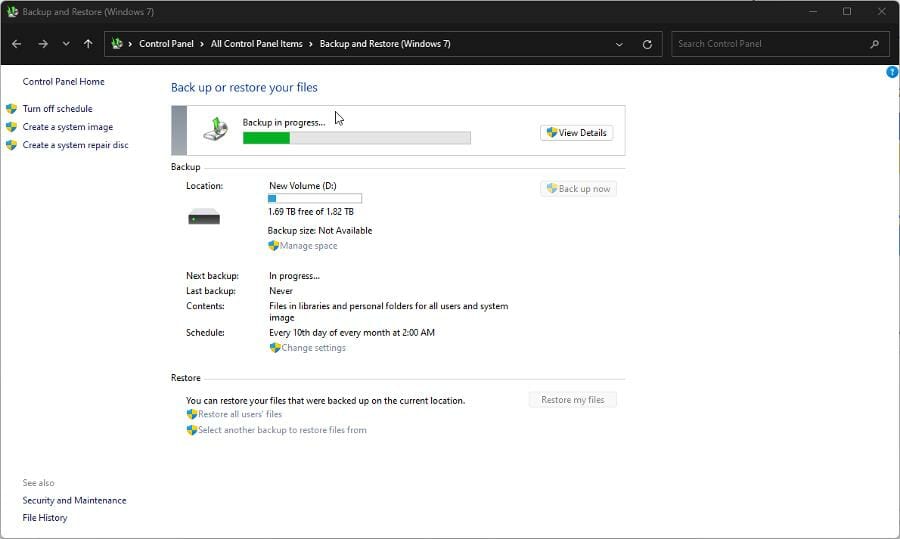The height and width of the screenshot is (539, 900).
Task: Open the Change settings link
Action: [313, 348]
